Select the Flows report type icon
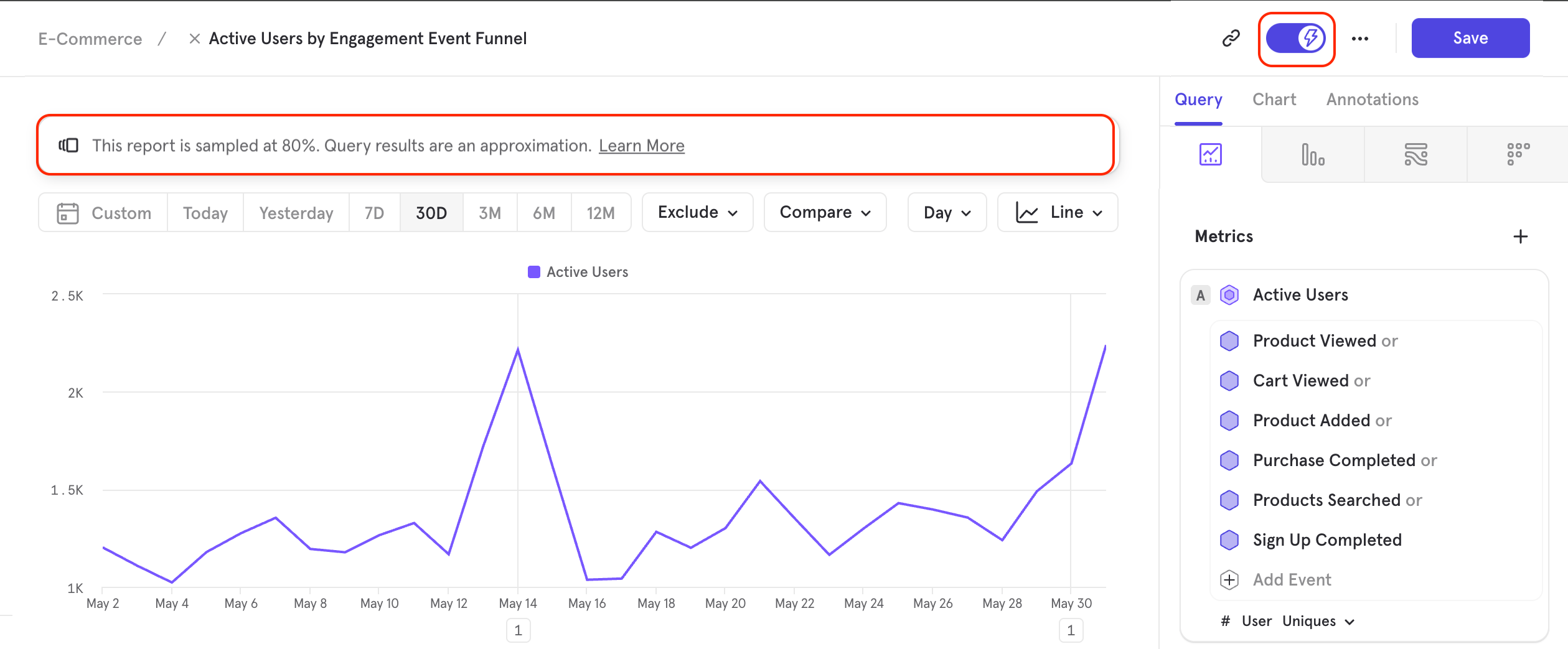The height and width of the screenshot is (649, 1568). coord(1415,154)
